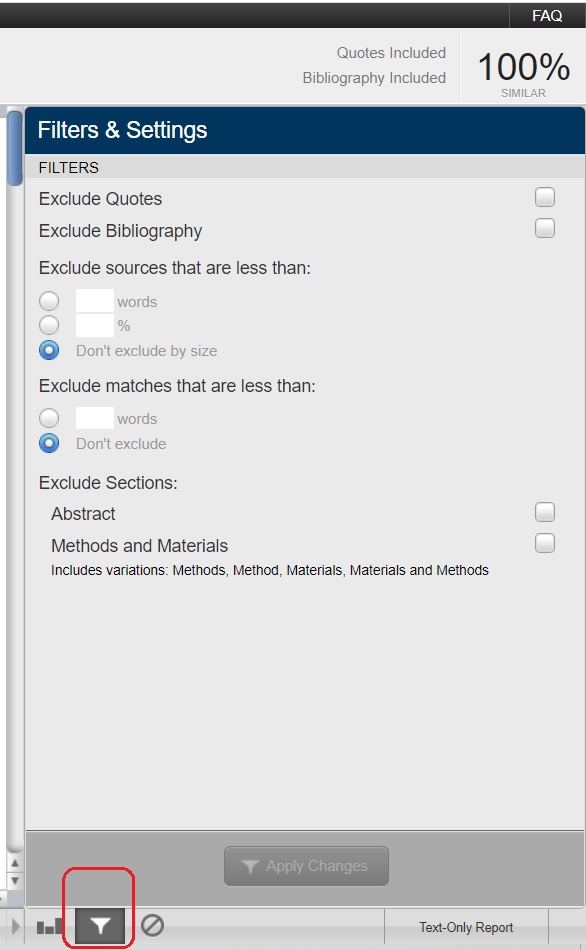
Task: Click the percent input field for sources
Action: [95, 325]
